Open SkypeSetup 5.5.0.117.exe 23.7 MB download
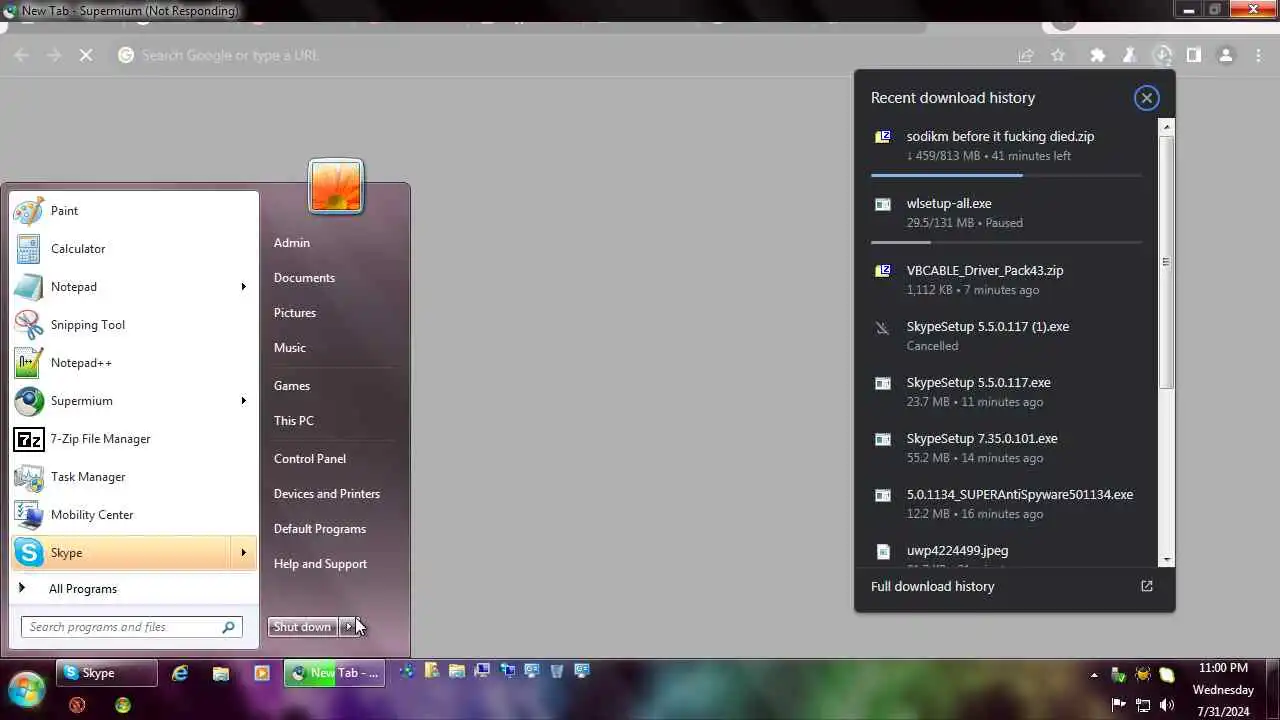1280x720 pixels. pyautogui.click(x=1007, y=392)
